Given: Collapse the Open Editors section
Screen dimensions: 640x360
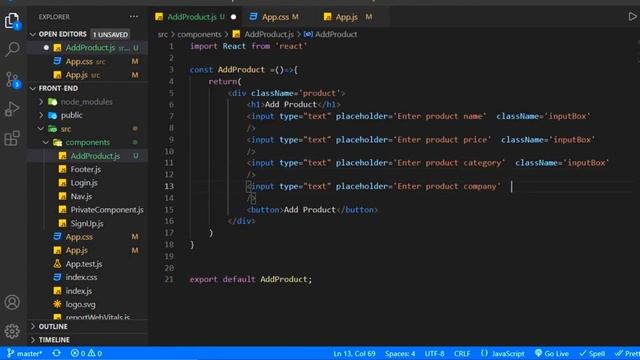Looking at the screenshot, I should pyautogui.click(x=62, y=34).
